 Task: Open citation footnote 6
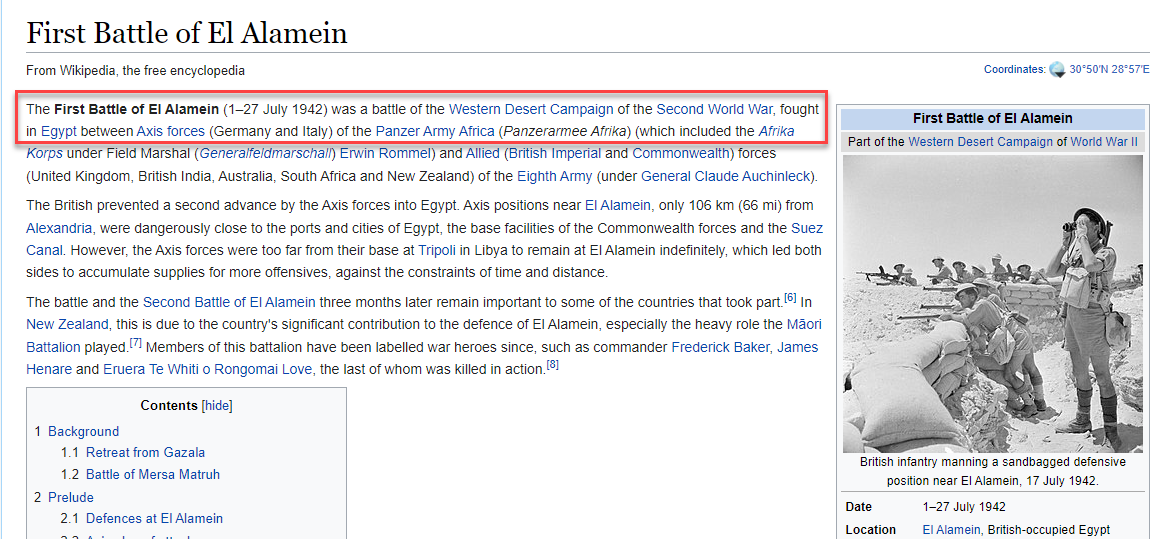[x=790, y=298]
